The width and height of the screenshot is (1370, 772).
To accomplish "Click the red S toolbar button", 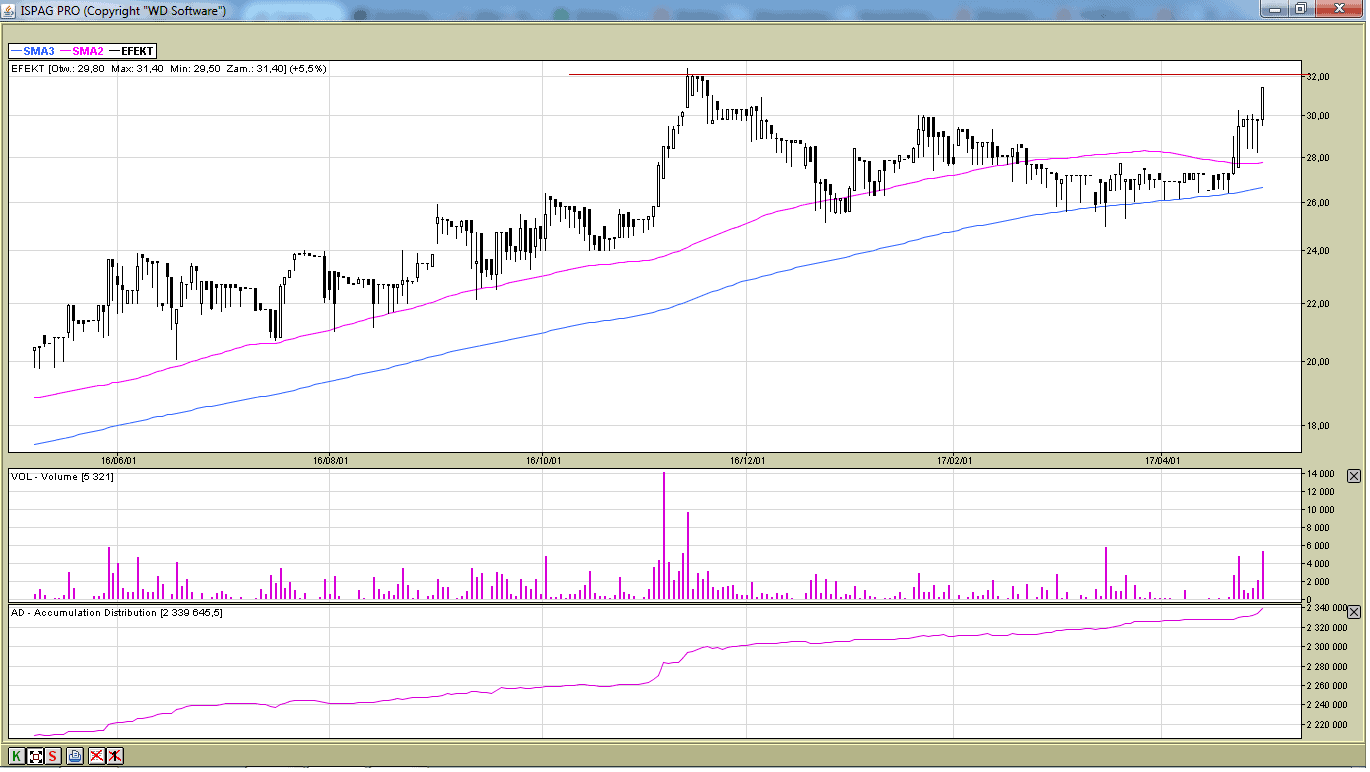I will [52, 756].
